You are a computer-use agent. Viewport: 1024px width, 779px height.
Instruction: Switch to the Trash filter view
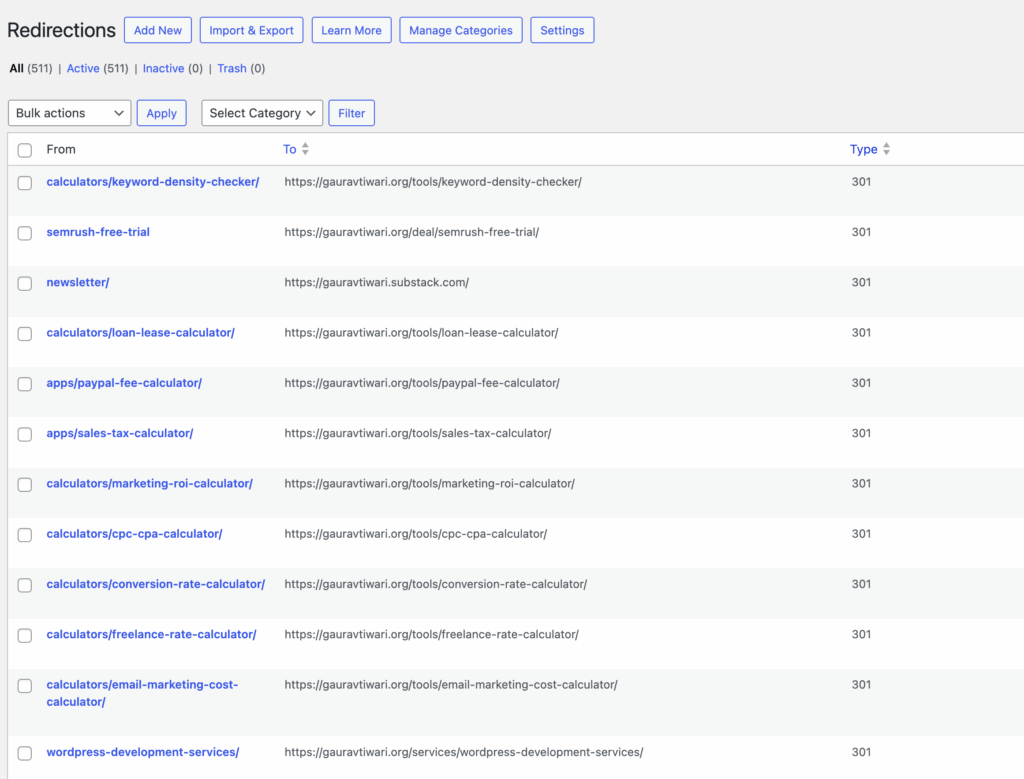pos(231,68)
